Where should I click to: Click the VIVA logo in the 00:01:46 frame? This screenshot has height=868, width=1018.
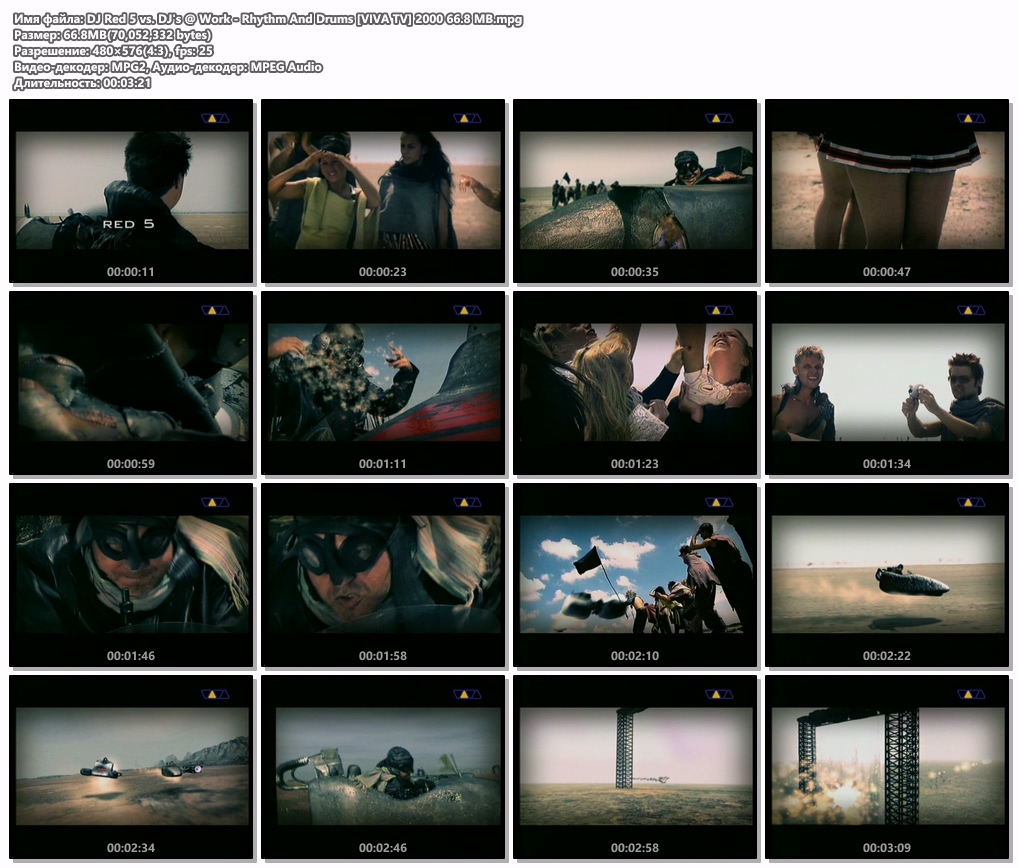(216, 502)
